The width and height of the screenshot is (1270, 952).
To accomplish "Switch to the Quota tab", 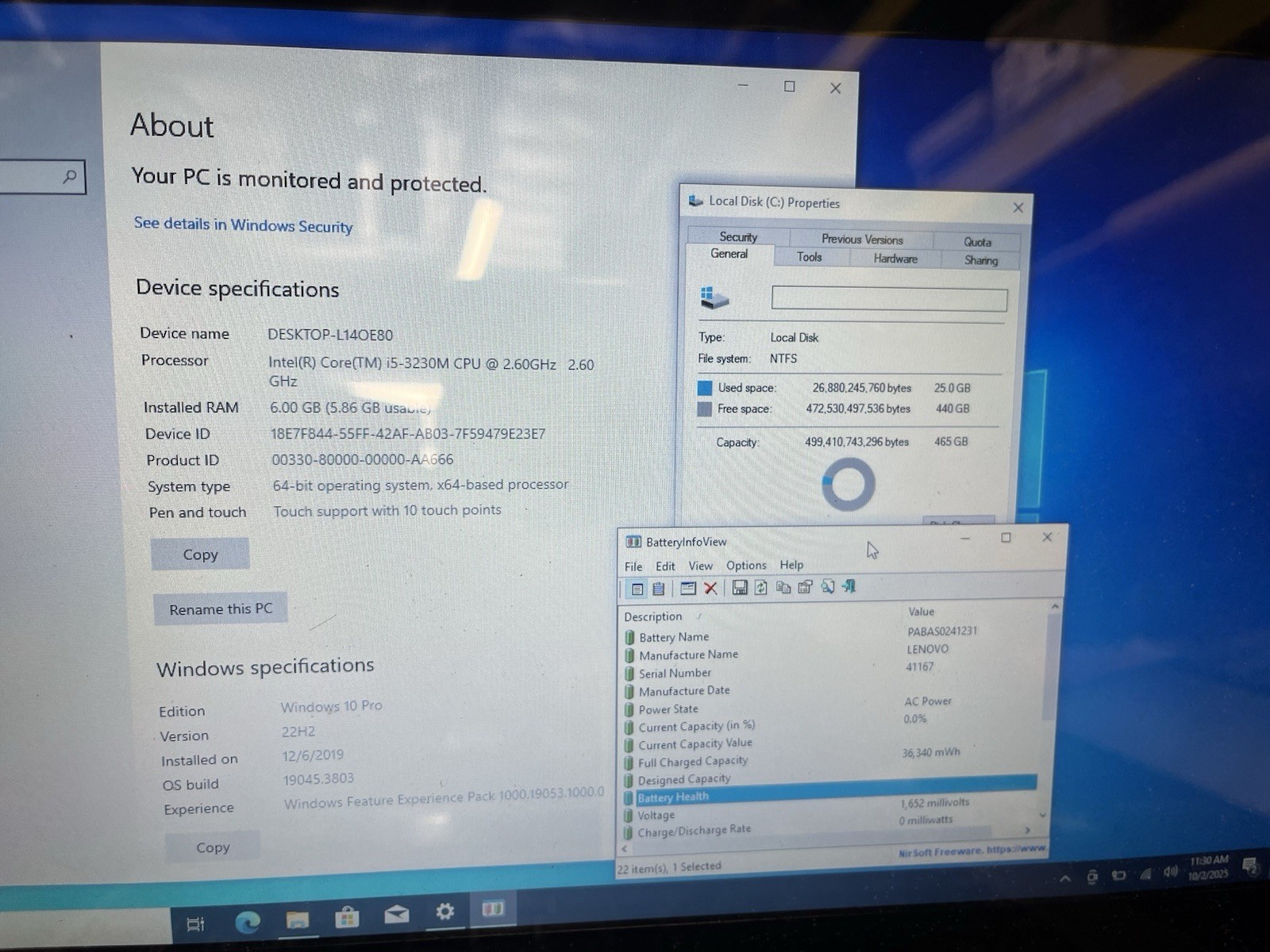I will point(977,242).
